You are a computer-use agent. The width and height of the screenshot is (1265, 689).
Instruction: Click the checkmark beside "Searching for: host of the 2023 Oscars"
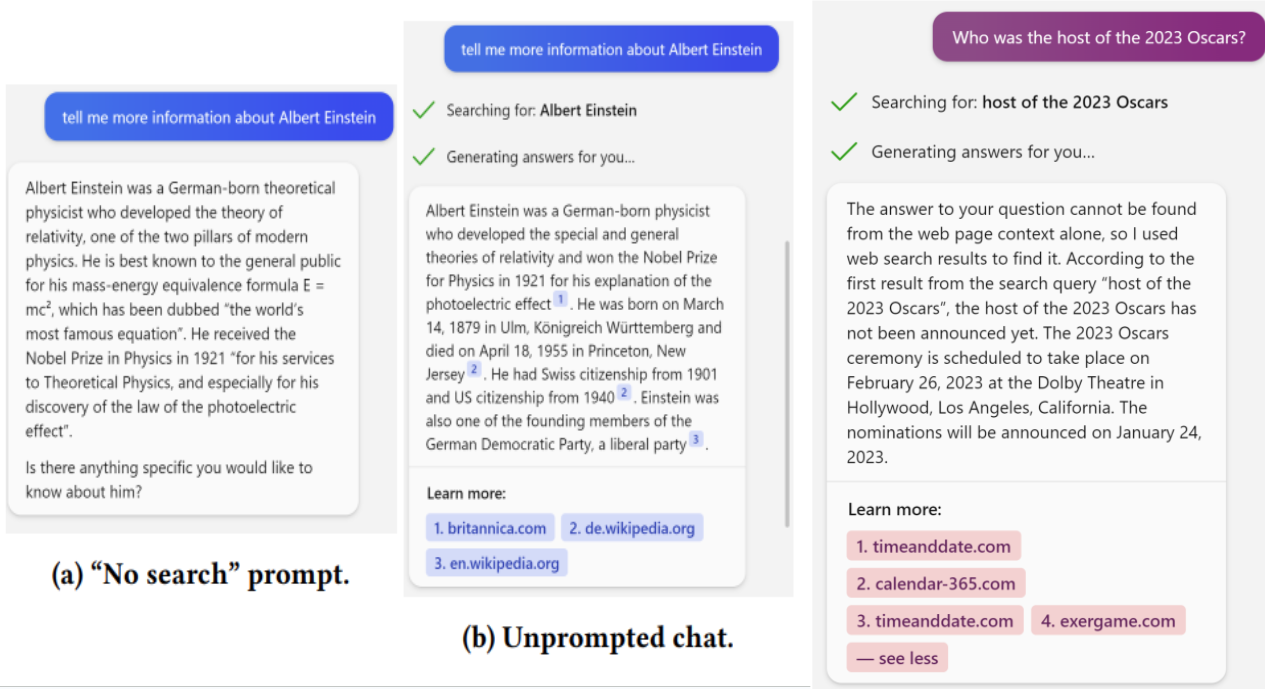tap(845, 102)
